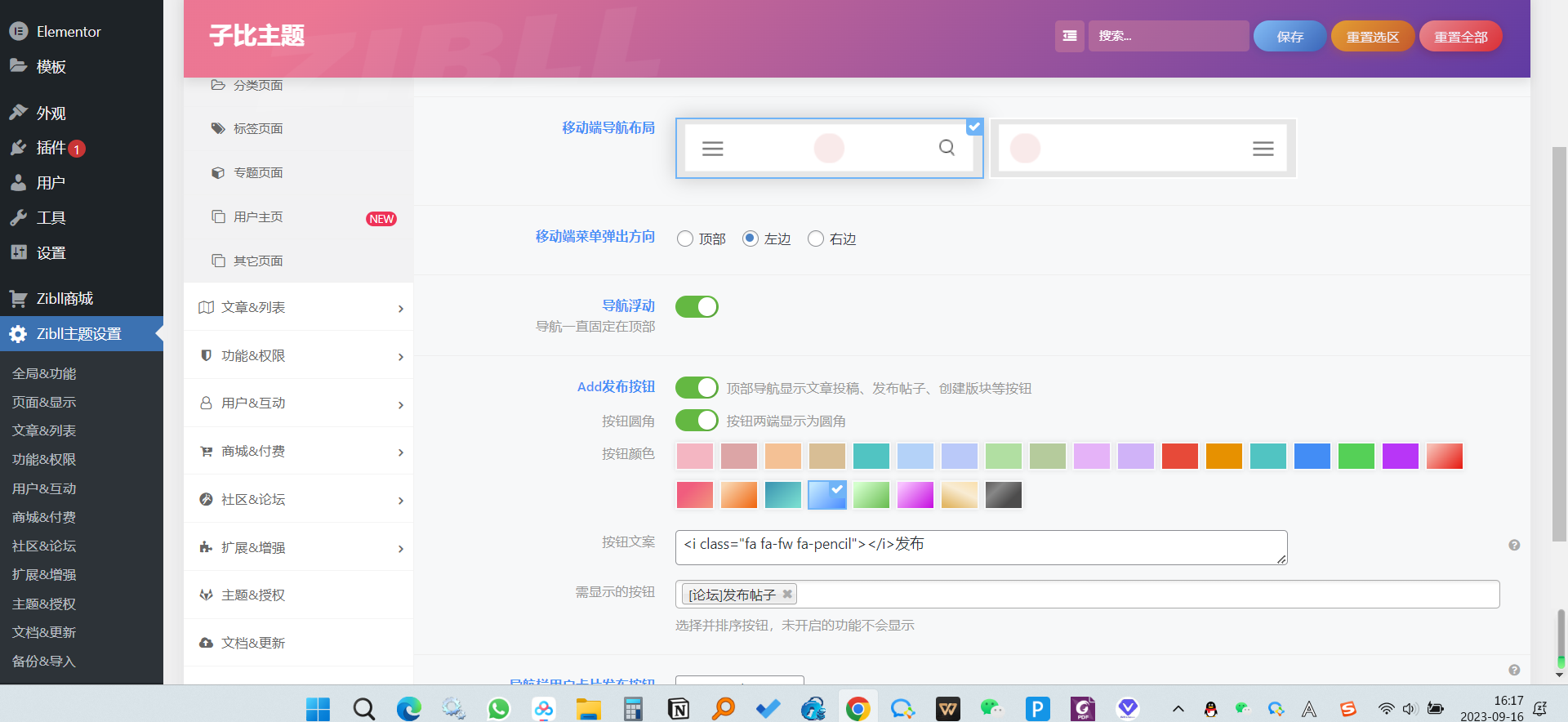Open 主题&授权 submenu item in WordPress sidebar

tap(44, 604)
